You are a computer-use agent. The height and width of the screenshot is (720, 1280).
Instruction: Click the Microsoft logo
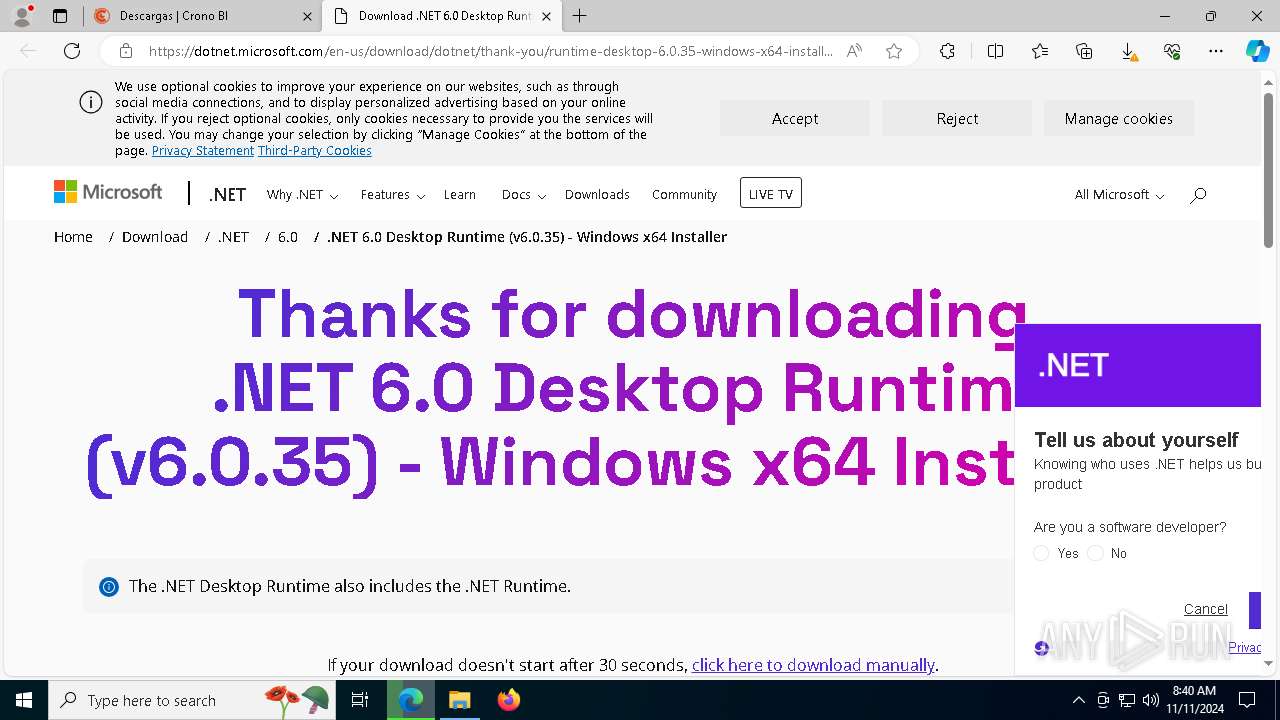point(108,192)
